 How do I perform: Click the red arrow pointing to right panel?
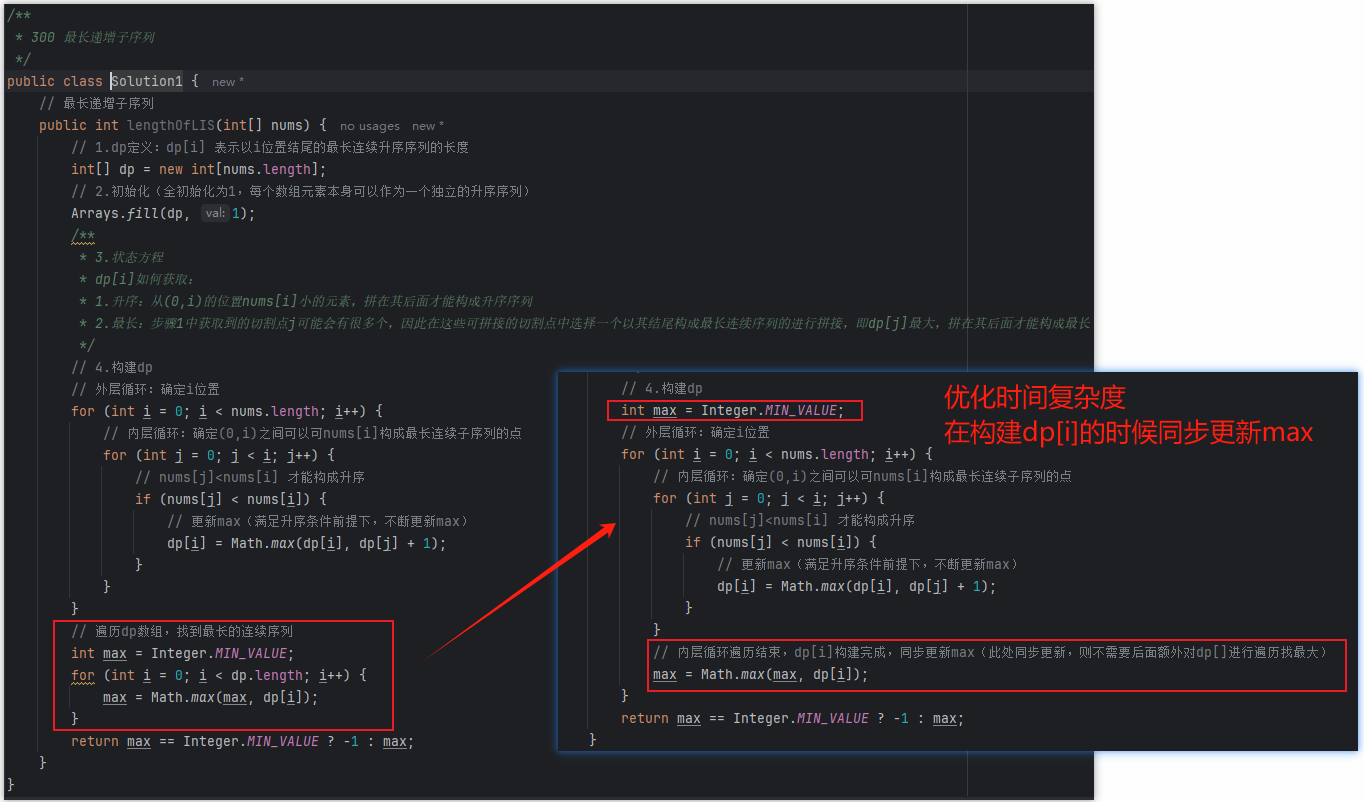520,590
